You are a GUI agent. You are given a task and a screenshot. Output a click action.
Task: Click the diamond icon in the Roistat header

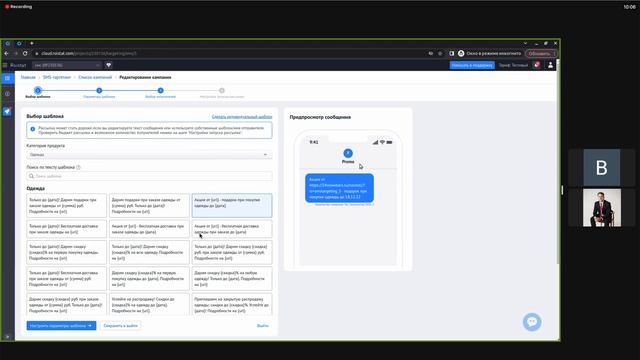point(109,65)
